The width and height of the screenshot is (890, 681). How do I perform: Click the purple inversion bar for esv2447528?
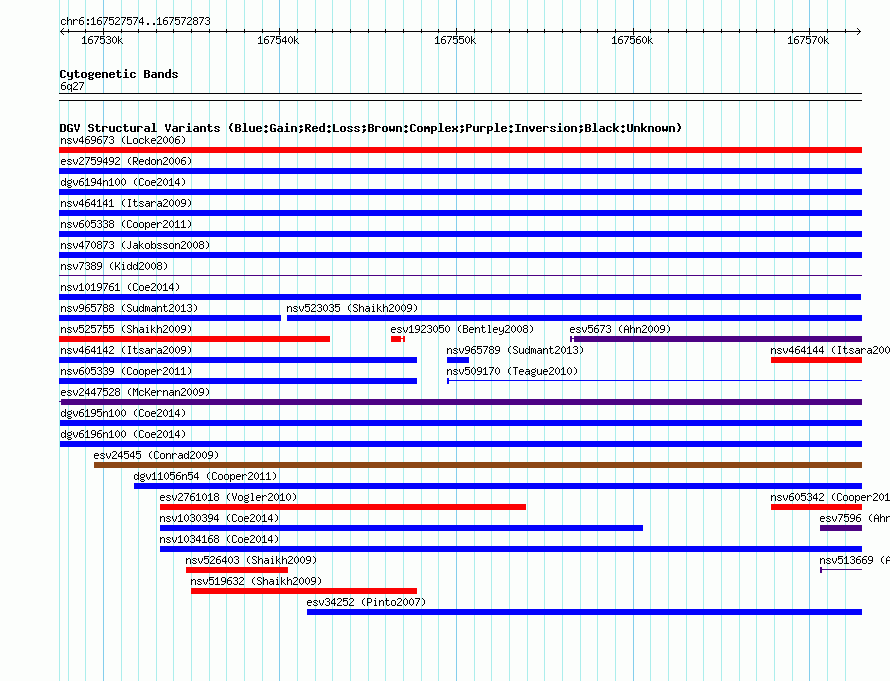(460, 402)
